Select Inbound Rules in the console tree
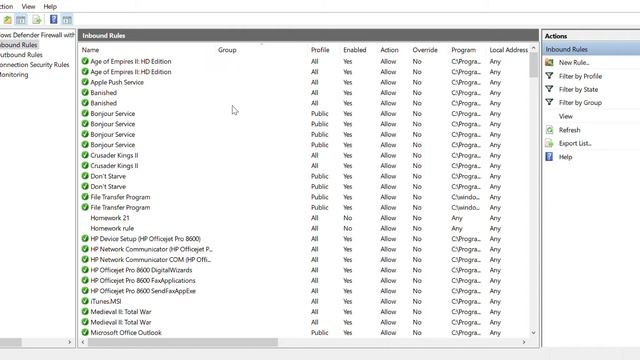Viewport: 640px width, 360px height. tap(19, 45)
